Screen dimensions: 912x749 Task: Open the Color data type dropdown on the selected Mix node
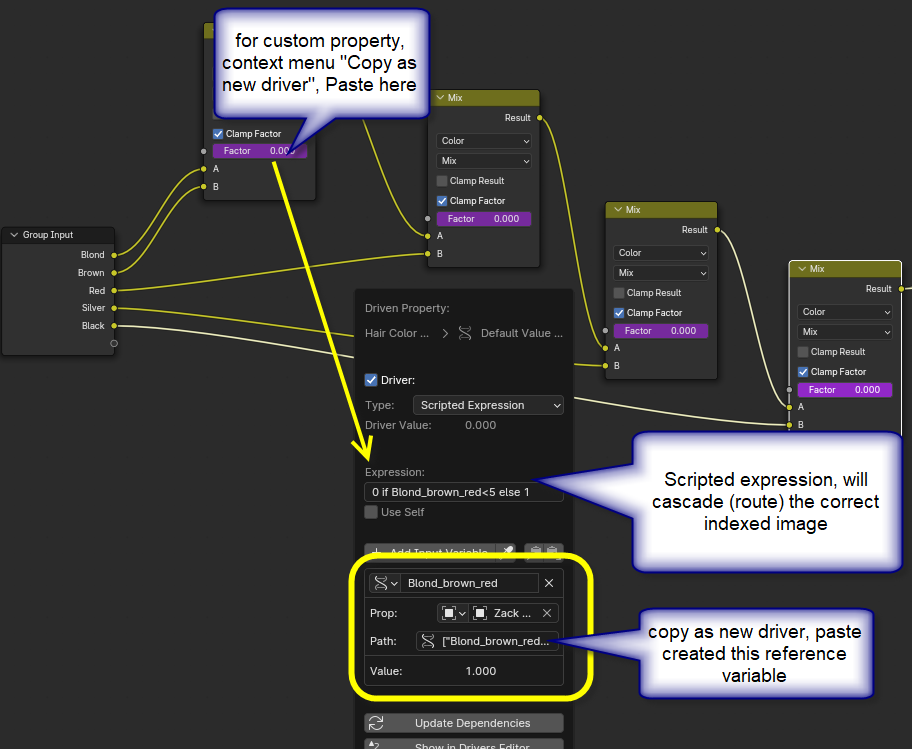click(x=845, y=312)
